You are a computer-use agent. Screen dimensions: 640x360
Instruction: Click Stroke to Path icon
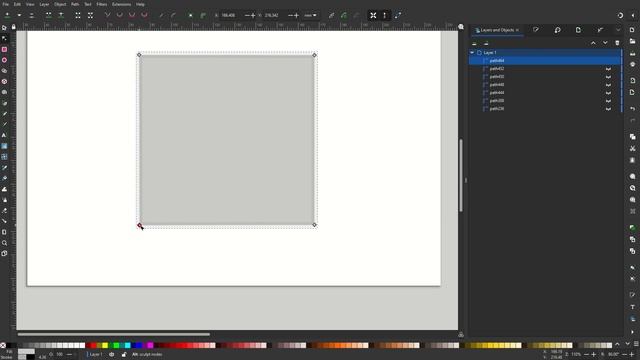203,15
